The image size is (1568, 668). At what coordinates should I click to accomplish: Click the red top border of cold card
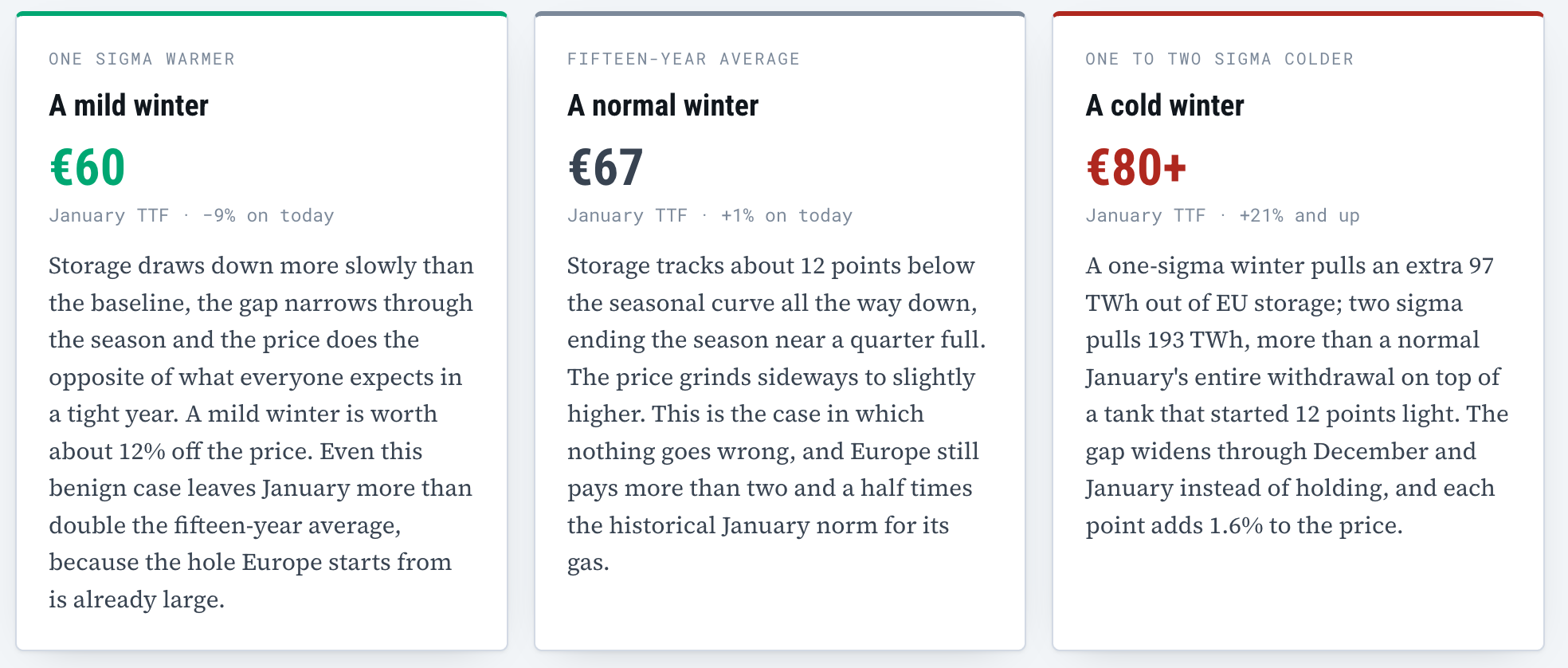(1298, 14)
